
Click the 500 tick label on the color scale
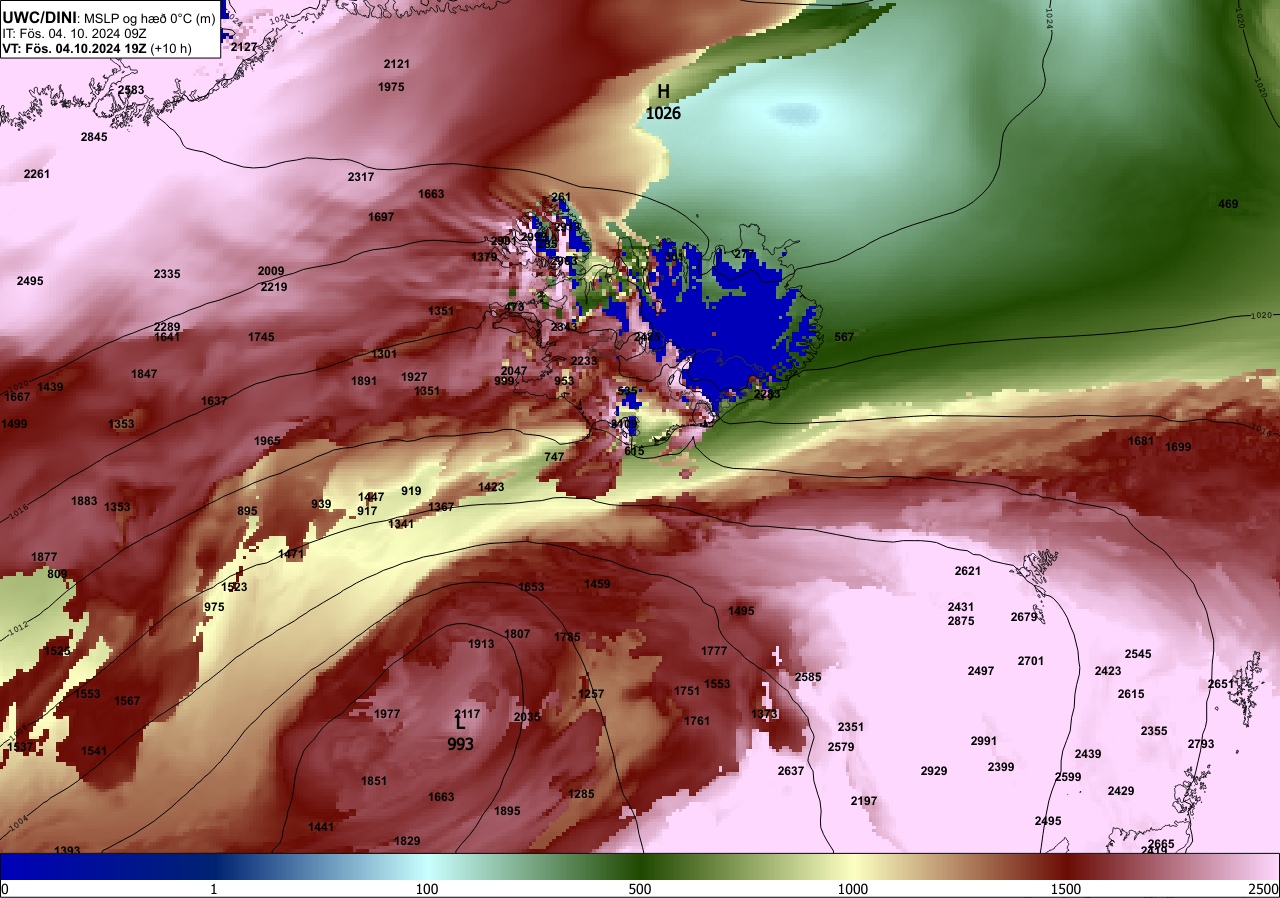coord(640,889)
